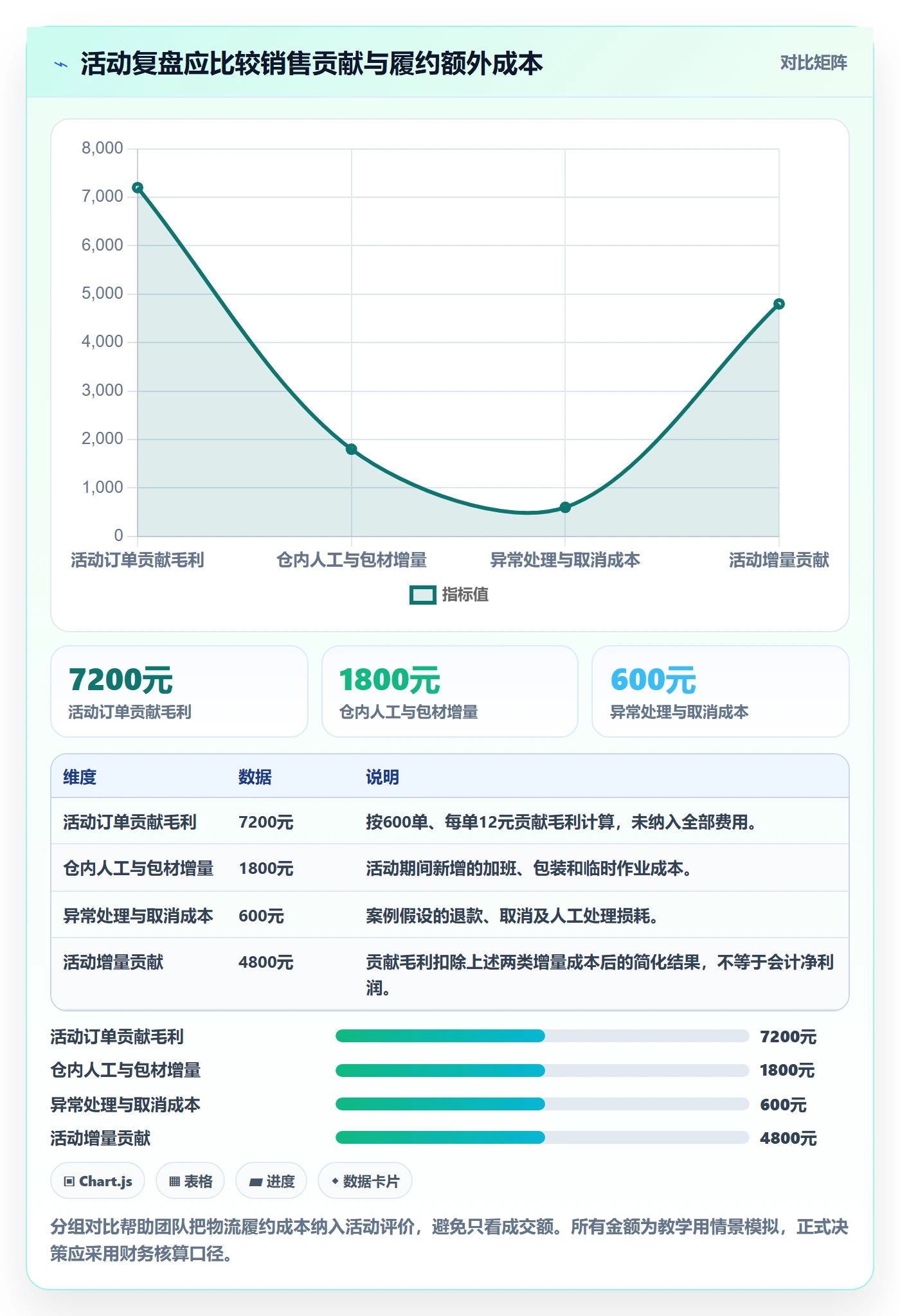Click the chart data point above 活动订单贡献毛利
The width and height of the screenshot is (900, 1316).
pyautogui.click(x=138, y=188)
